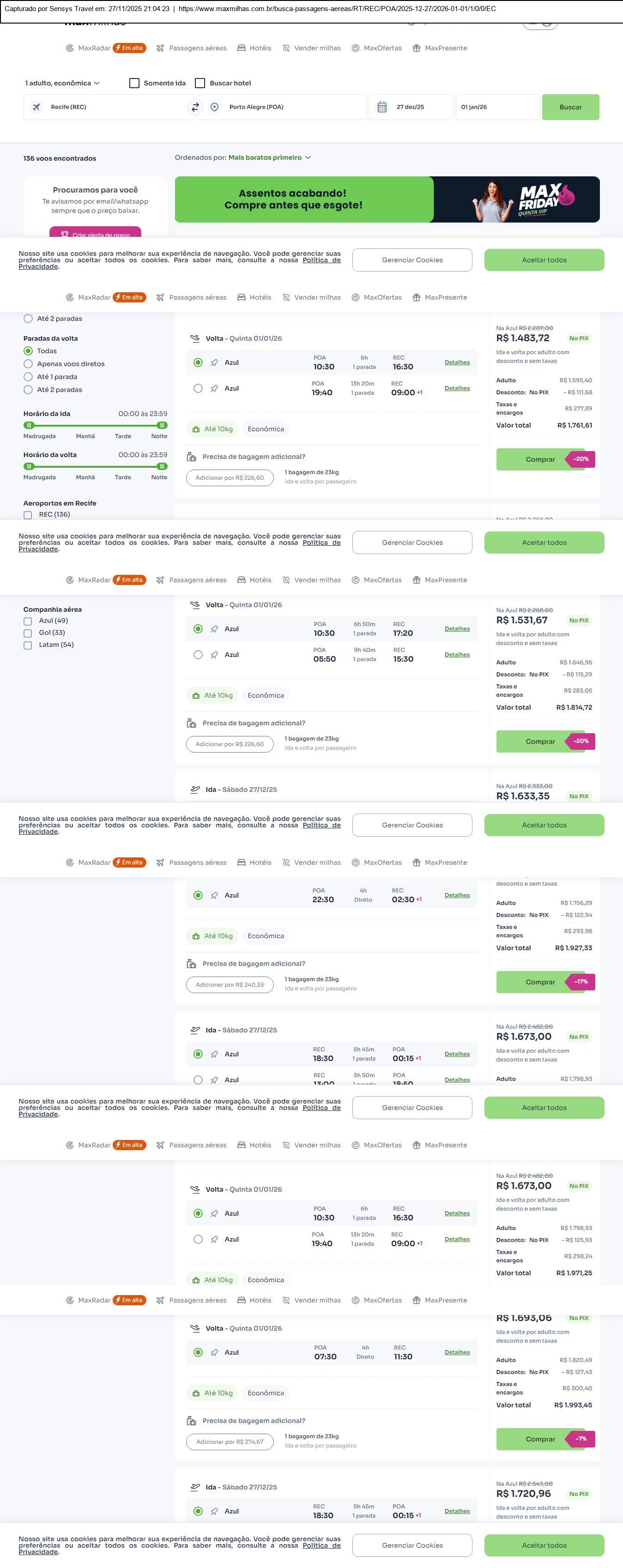Image resolution: width=623 pixels, height=1568 pixels.
Task: Click the location pin beside Porto Alegre
Action: tap(214, 107)
